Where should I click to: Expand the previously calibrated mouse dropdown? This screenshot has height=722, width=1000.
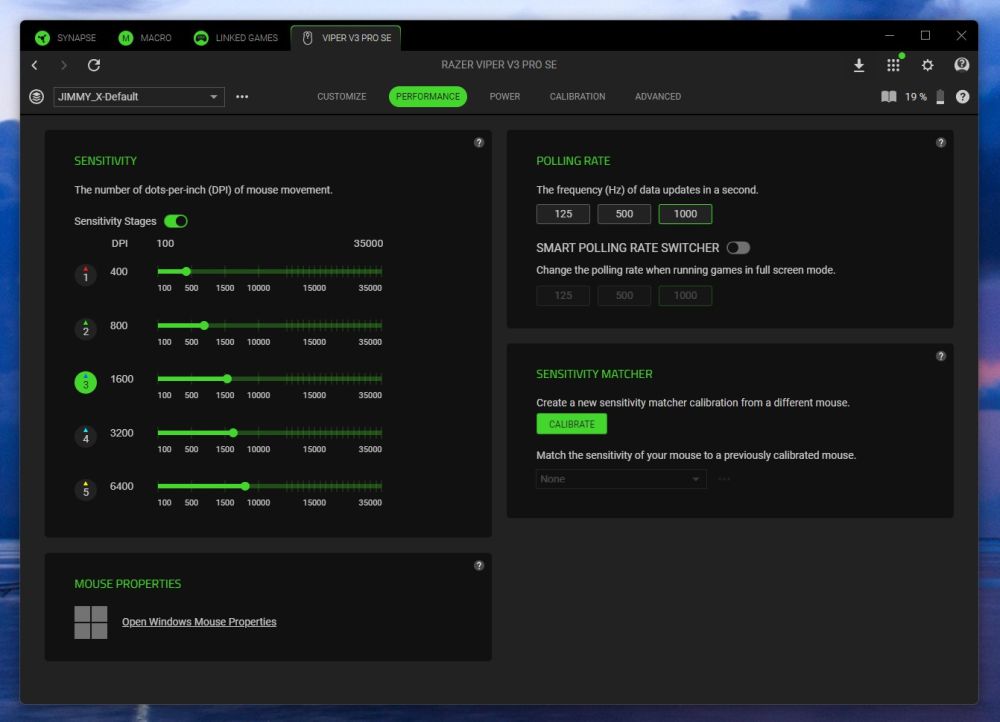click(x=621, y=479)
